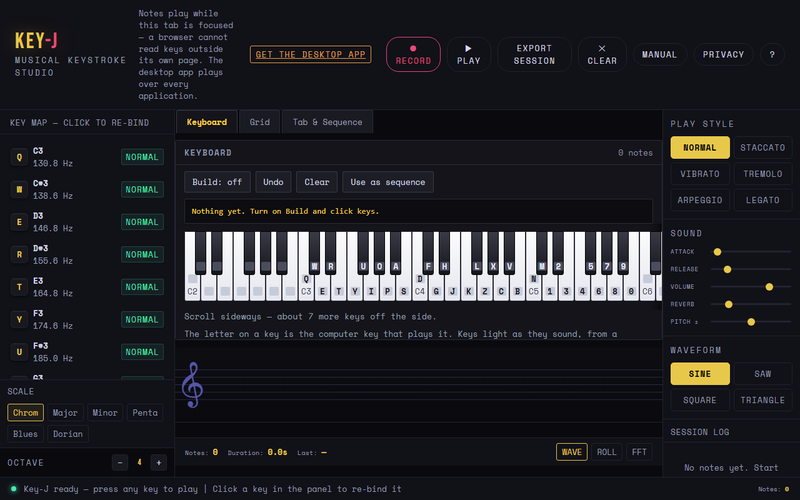
Task: Show the Roll visualizer view
Action: pos(606,452)
